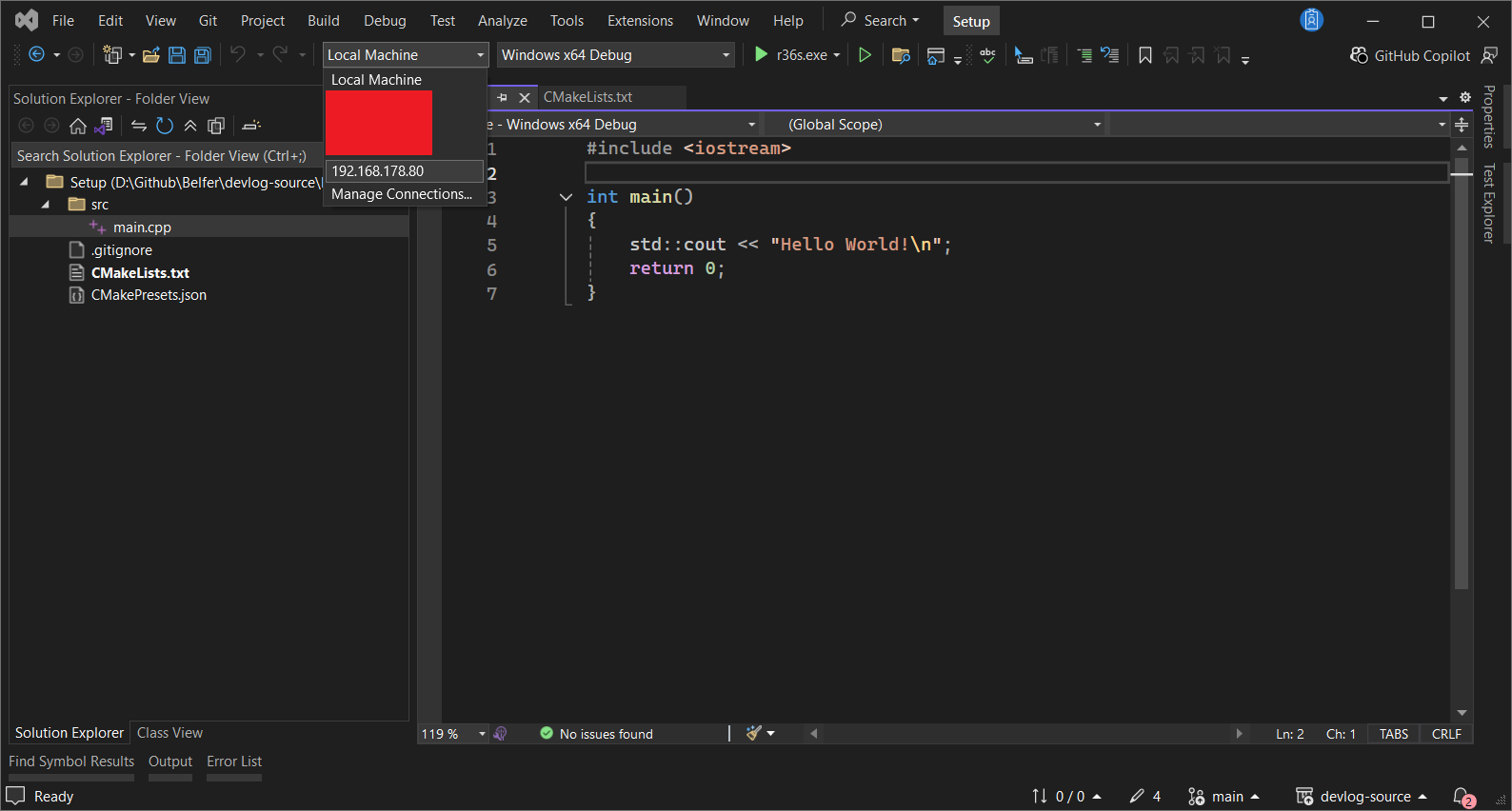1512x811 pixels.
Task: Click the devlog-source repository in status bar
Action: pyautogui.click(x=1362, y=797)
